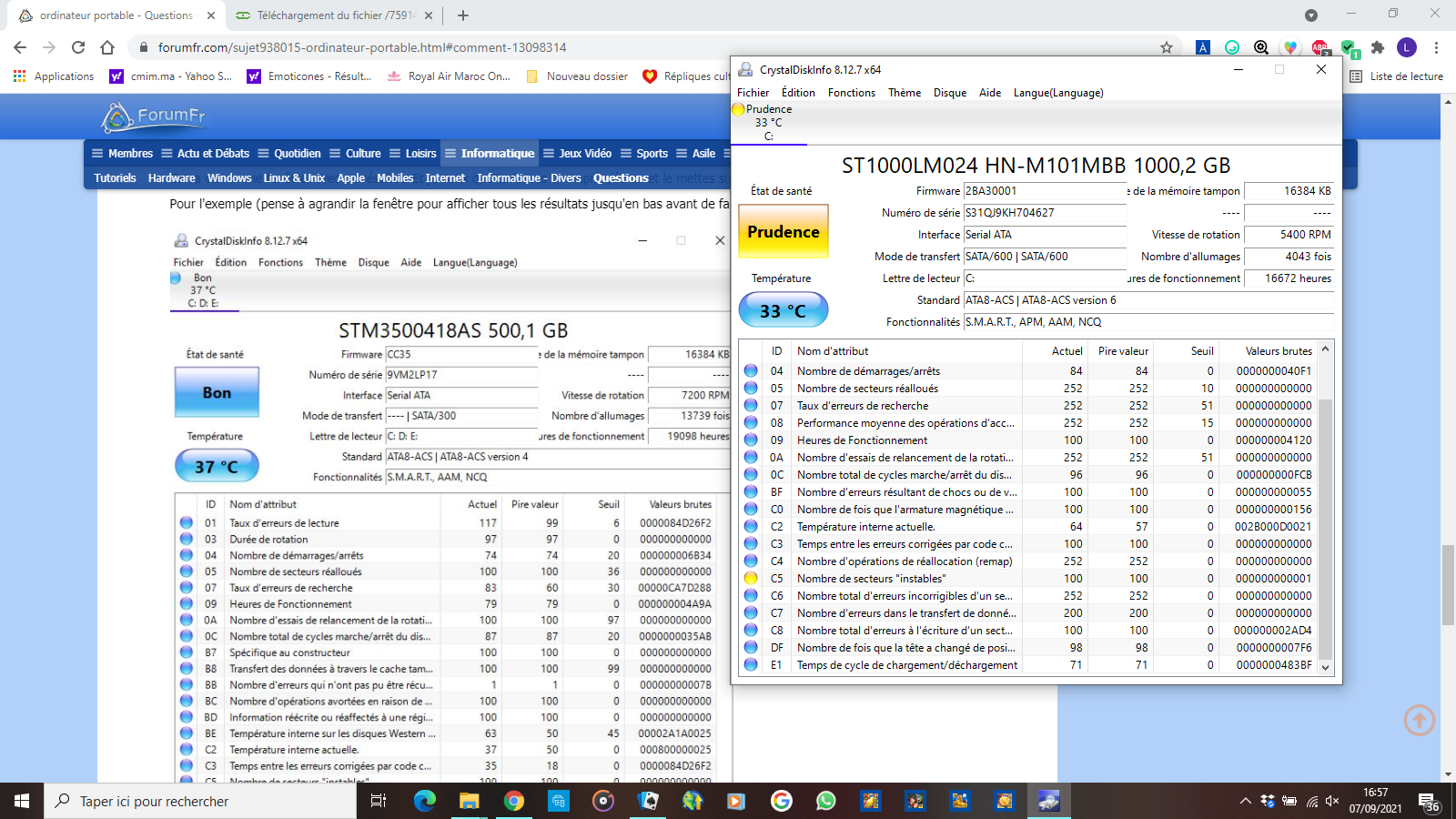Open Applications bookmarks shortcut
Image resolution: width=1456 pixels, height=819 pixels.
[x=54, y=76]
